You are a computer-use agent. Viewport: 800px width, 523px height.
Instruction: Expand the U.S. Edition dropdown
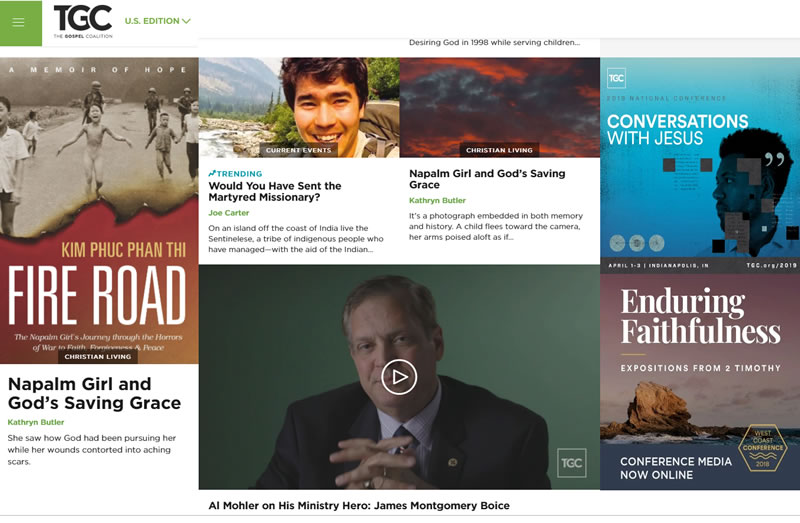[157, 21]
